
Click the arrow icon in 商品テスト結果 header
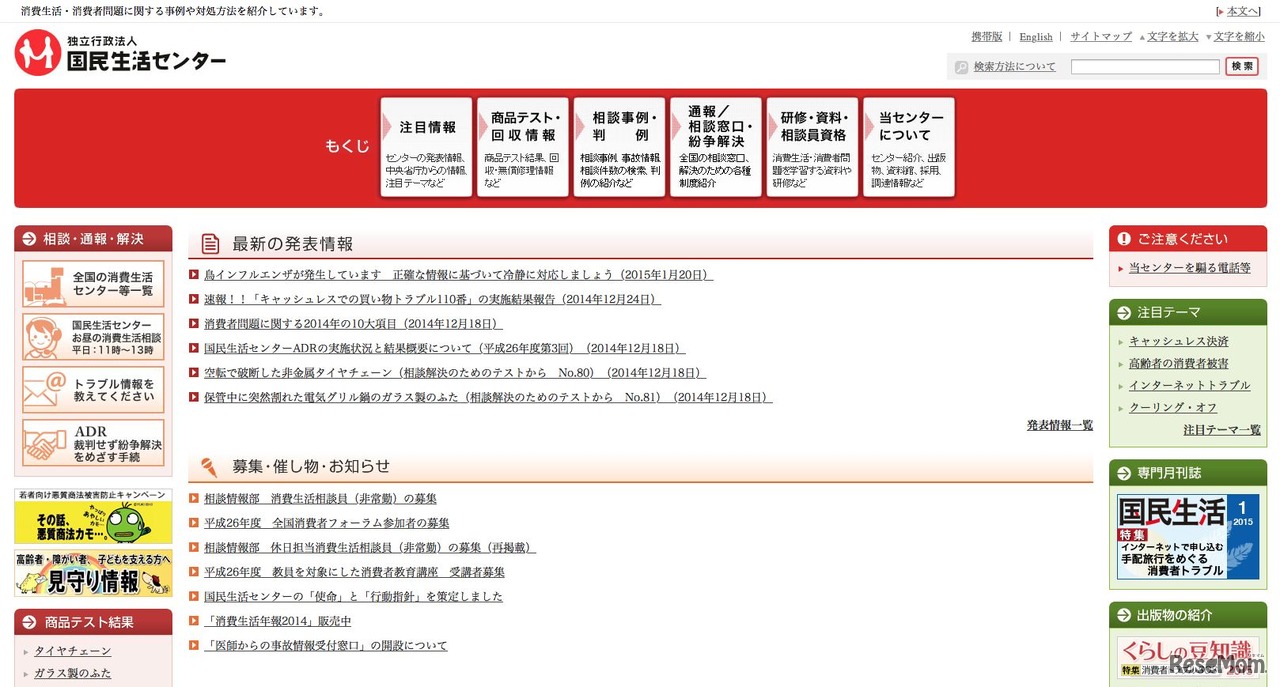coord(30,622)
